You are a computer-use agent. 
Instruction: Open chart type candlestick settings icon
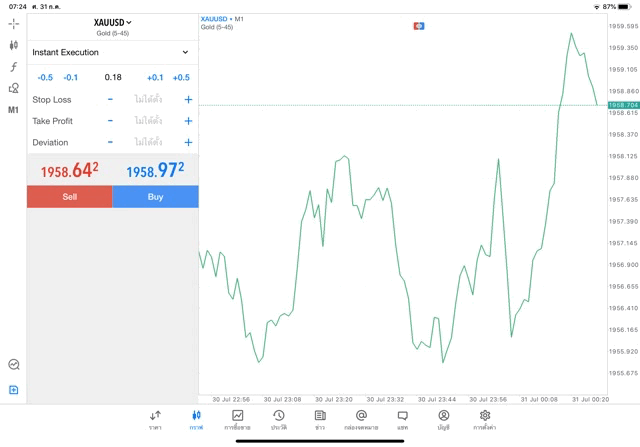click(13, 45)
